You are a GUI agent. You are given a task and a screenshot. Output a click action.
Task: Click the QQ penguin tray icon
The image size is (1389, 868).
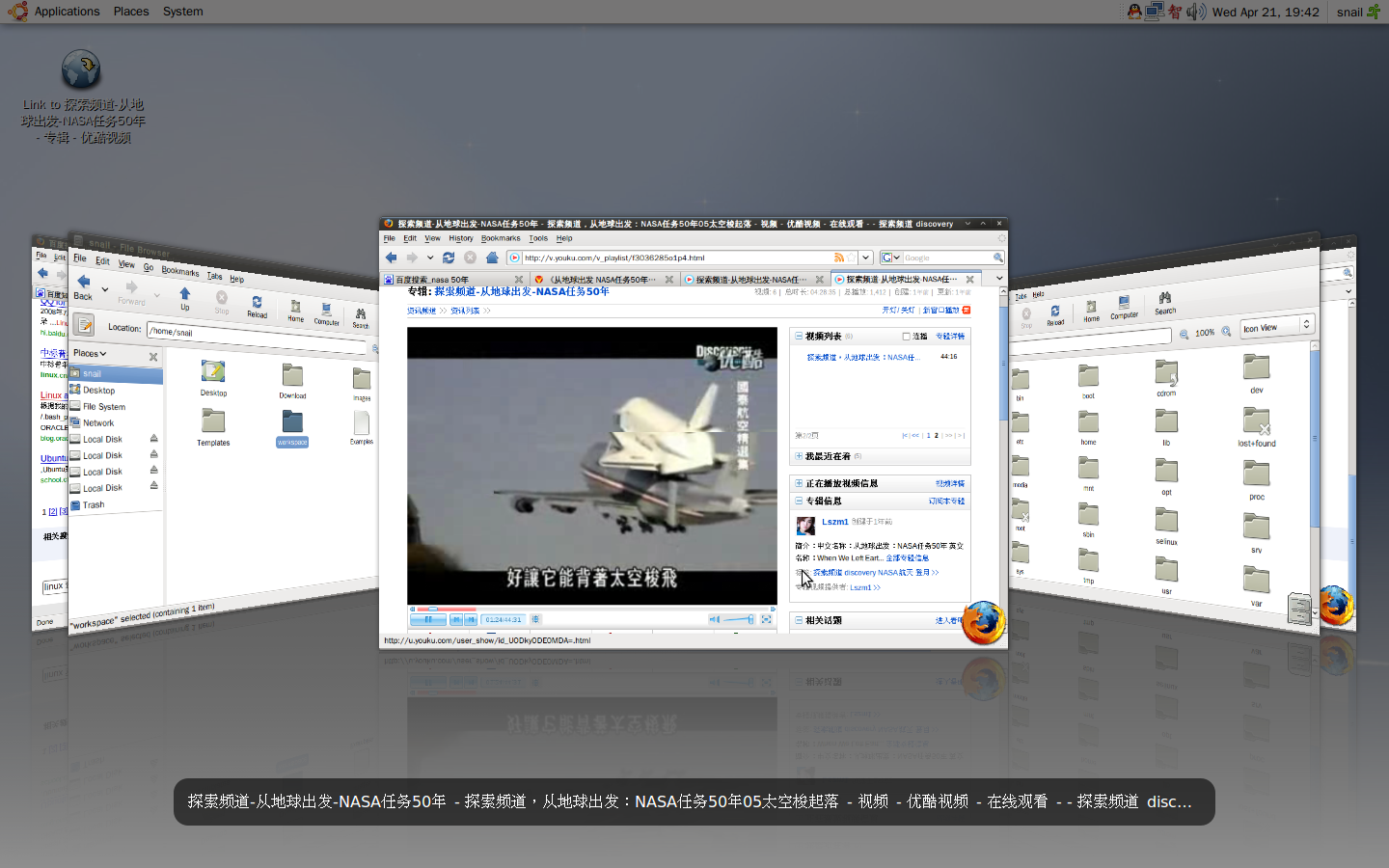pyautogui.click(x=1134, y=12)
